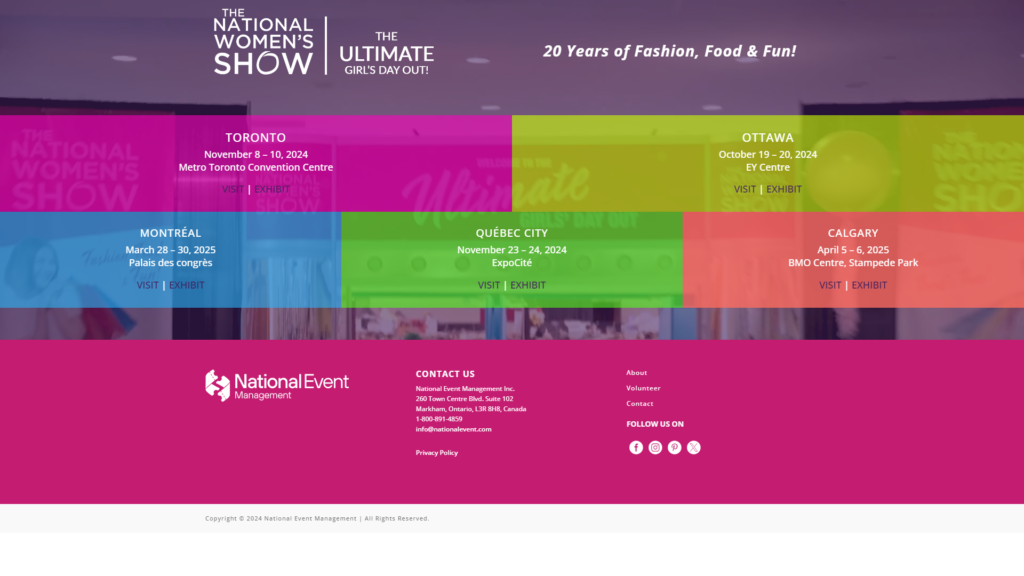Click the National Women's Show logo
1024x576 pixels.
(323, 42)
